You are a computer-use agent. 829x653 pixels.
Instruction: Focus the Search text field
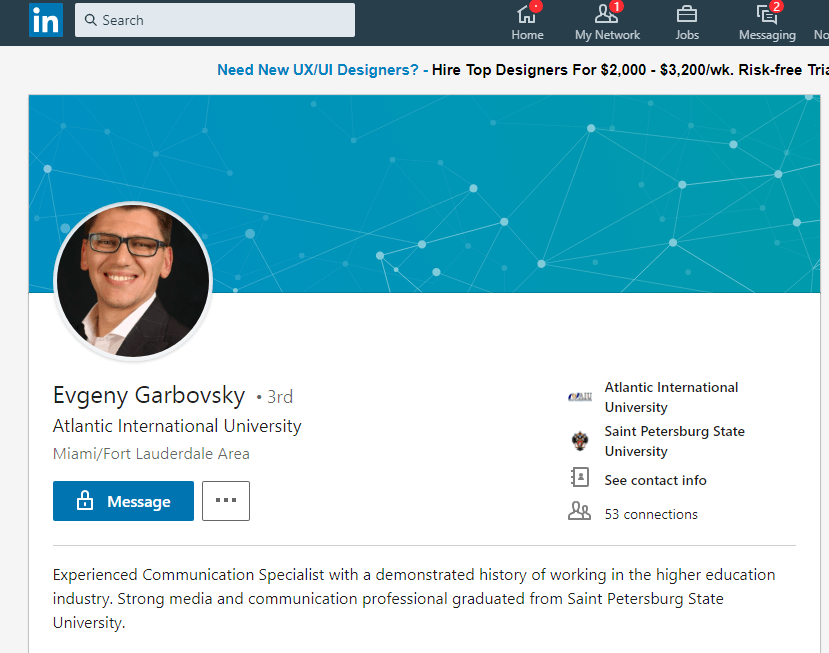click(x=225, y=20)
